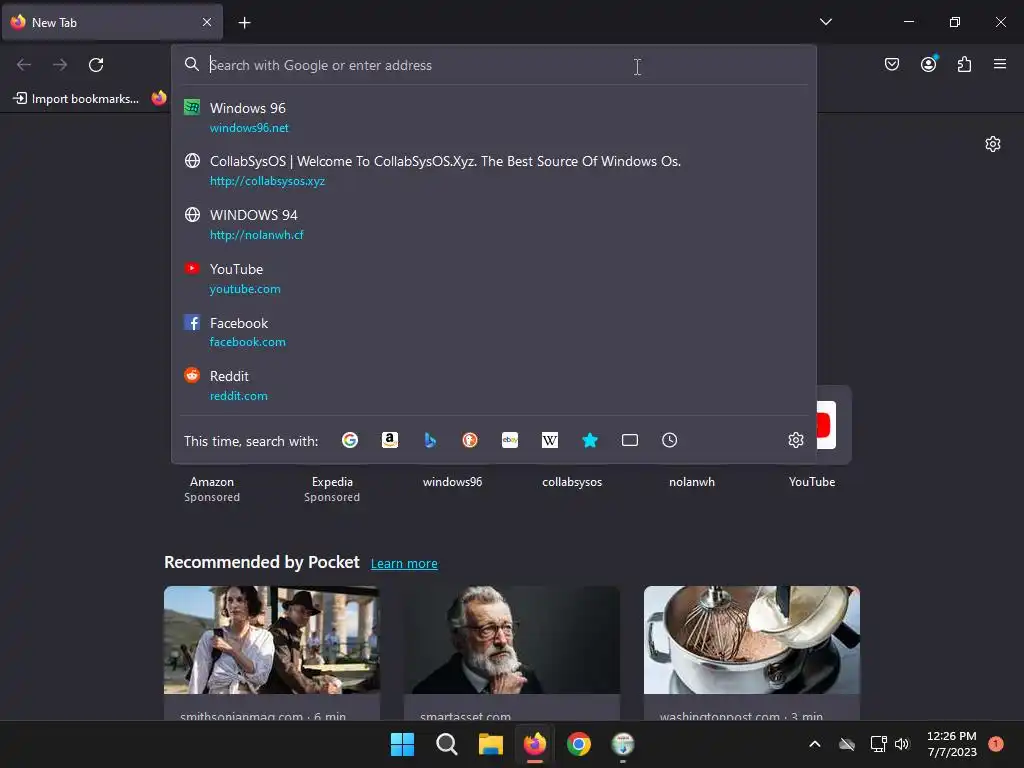Choose the WINDOWS 94 suggestion
Screen dimensions: 1024x768
coord(494,224)
